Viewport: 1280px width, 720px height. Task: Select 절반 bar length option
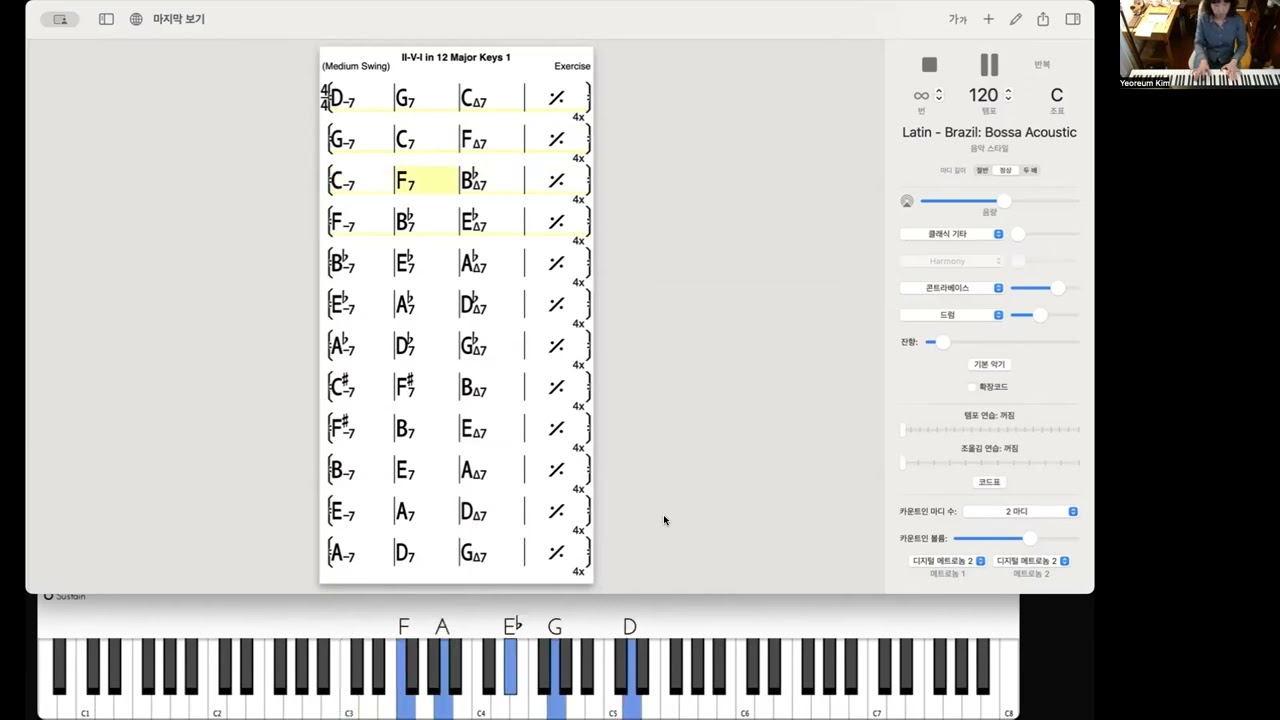point(982,171)
